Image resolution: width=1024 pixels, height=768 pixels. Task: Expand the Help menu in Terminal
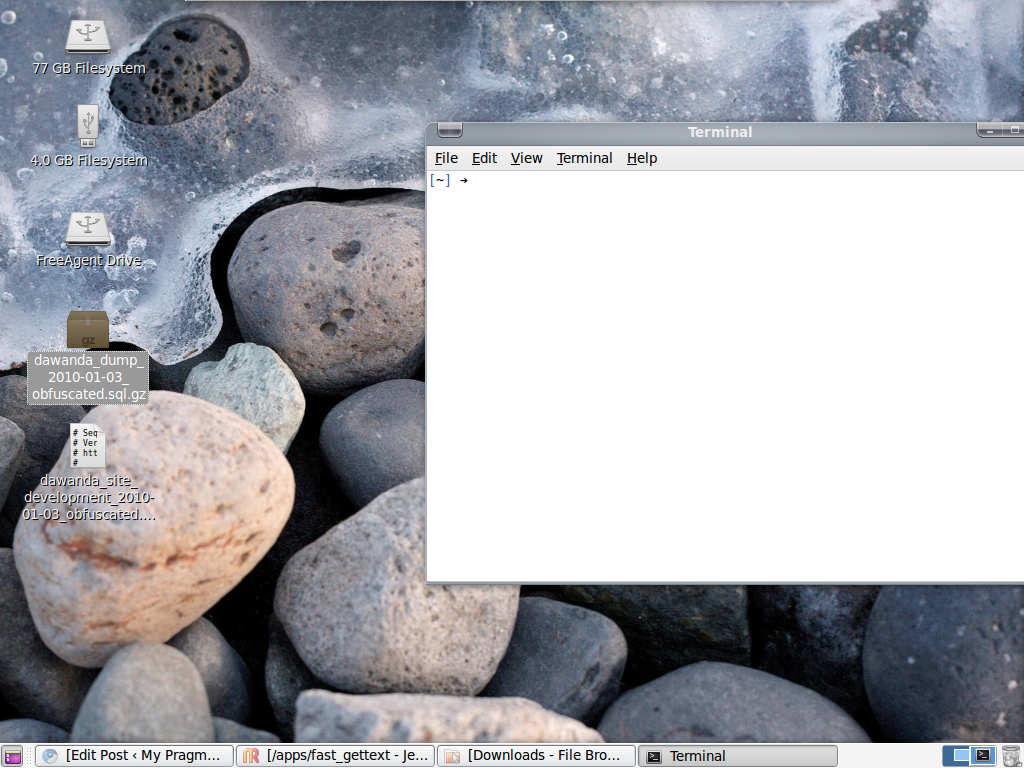[642, 158]
